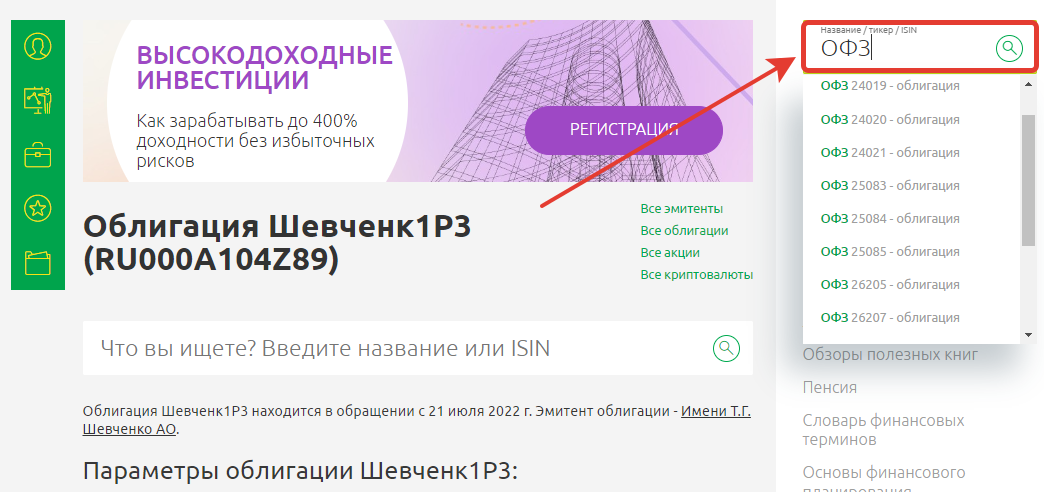Open the folder icon in green sidebar
The image size is (1044, 492).
(x=38, y=263)
